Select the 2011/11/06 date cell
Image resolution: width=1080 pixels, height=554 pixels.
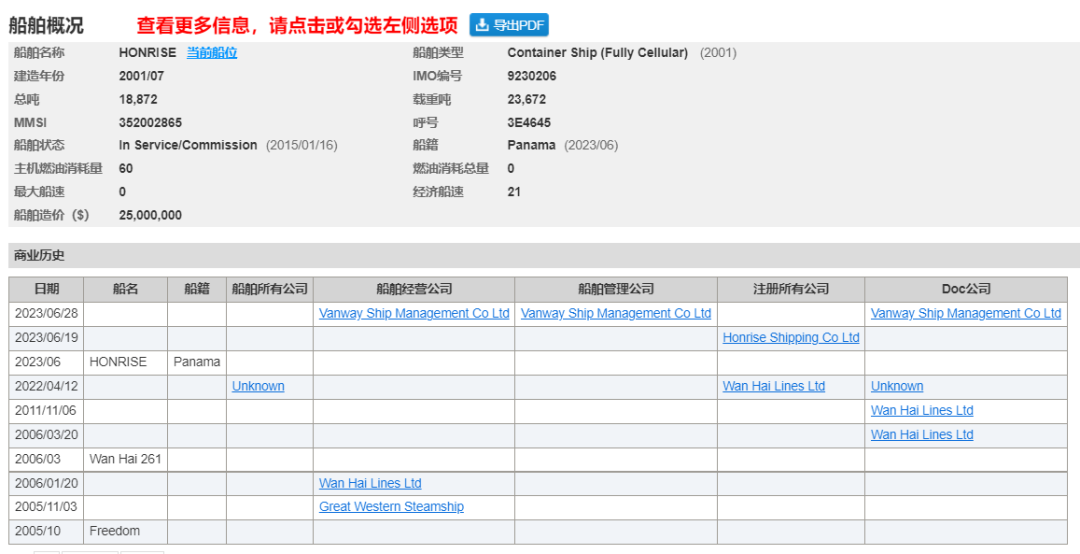[46, 411]
